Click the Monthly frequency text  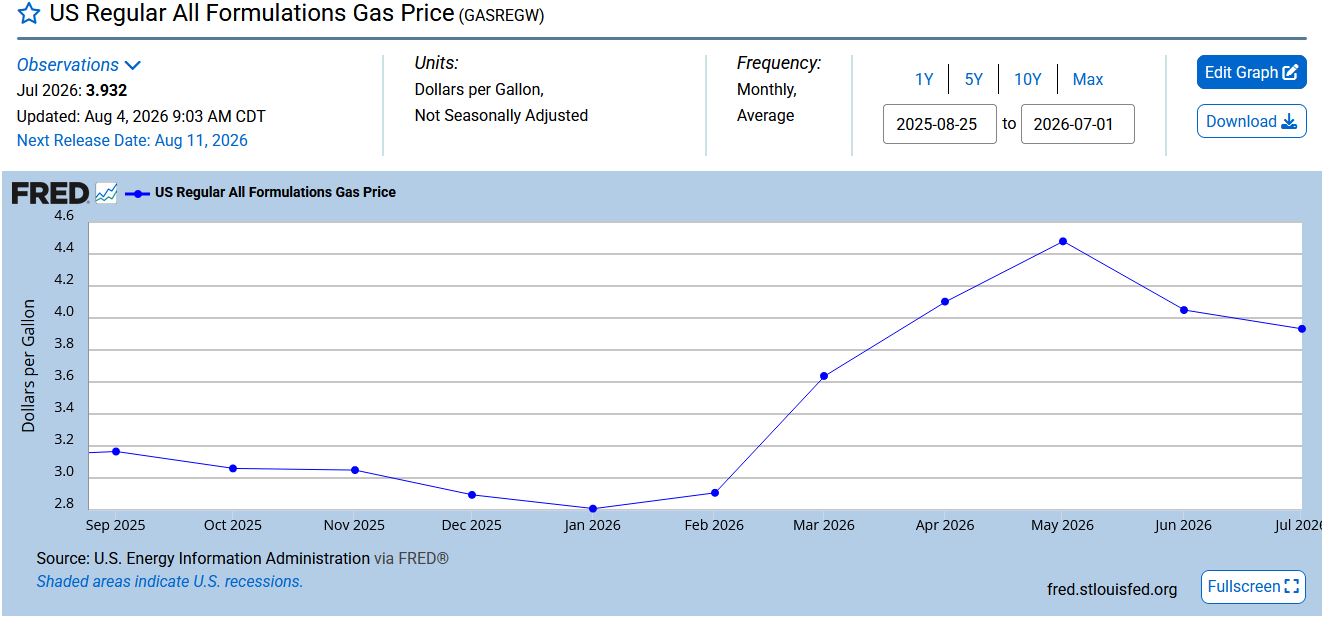point(767,90)
